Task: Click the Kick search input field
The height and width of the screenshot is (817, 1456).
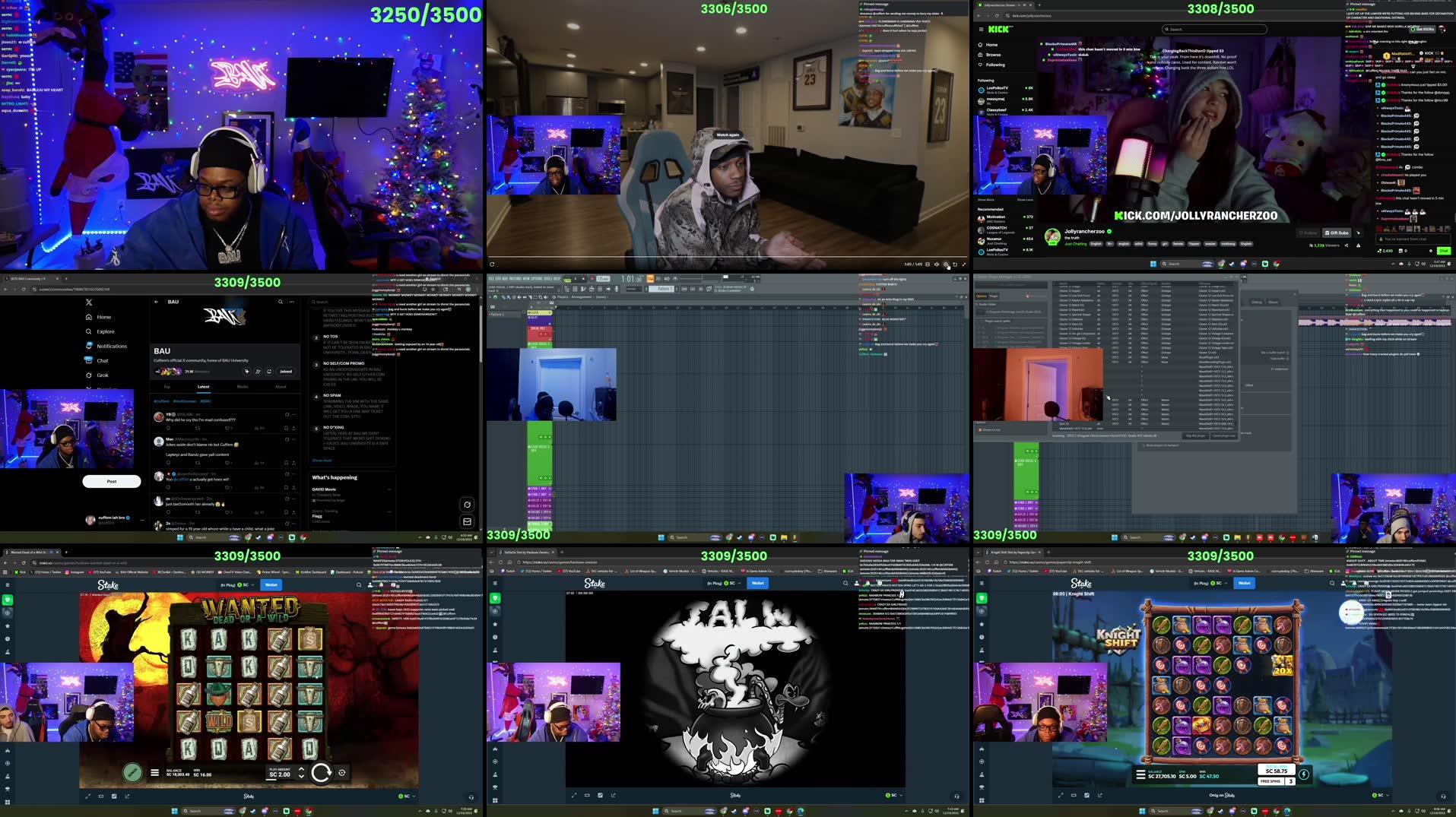Action: [x=1214, y=30]
